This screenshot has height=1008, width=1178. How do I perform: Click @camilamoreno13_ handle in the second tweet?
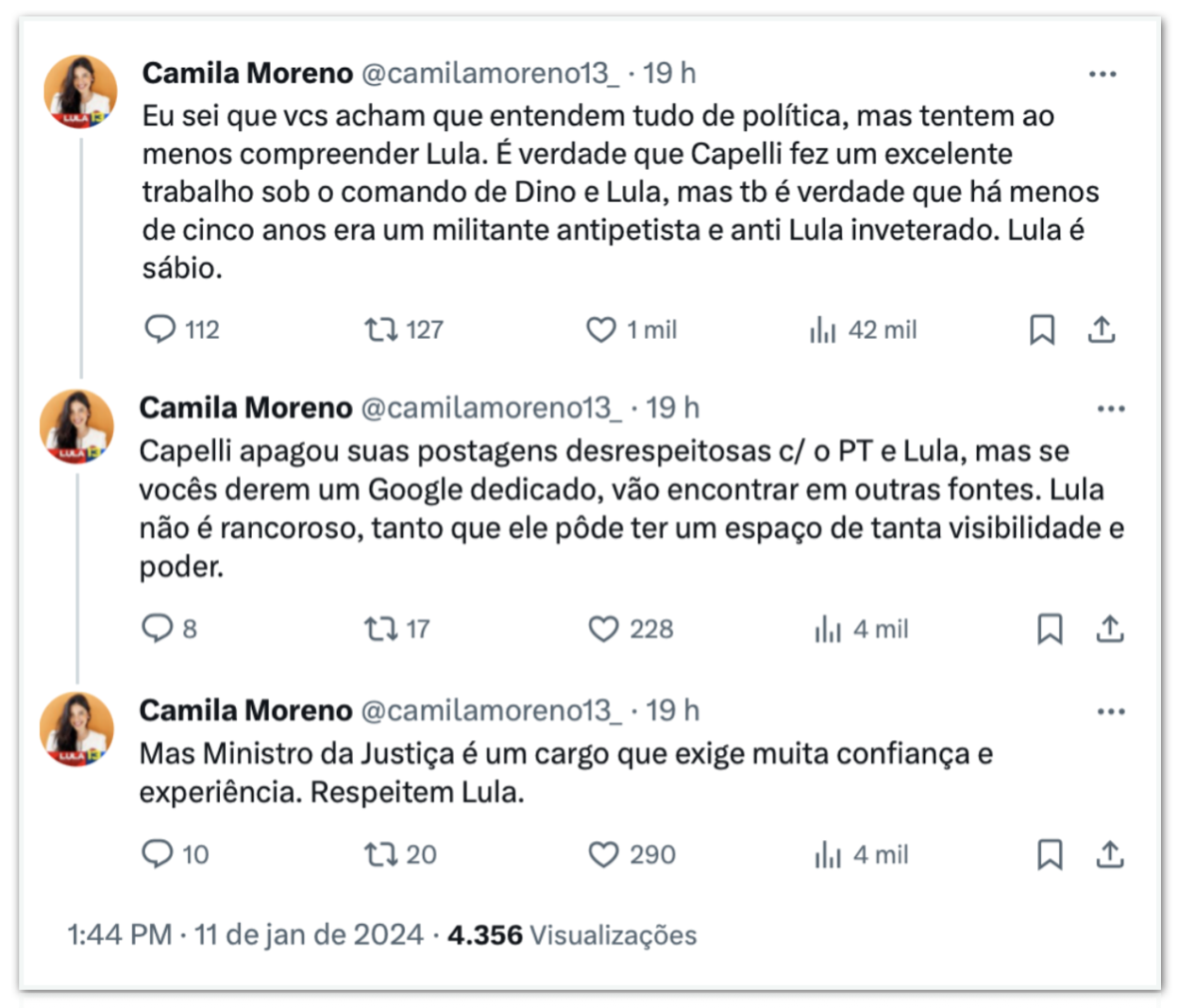[x=491, y=408]
